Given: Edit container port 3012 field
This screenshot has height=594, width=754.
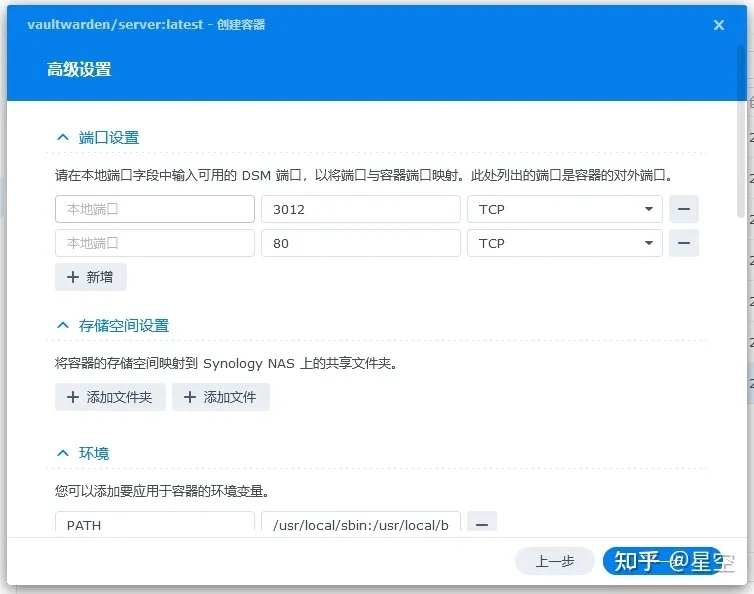Looking at the screenshot, I should click(360, 209).
